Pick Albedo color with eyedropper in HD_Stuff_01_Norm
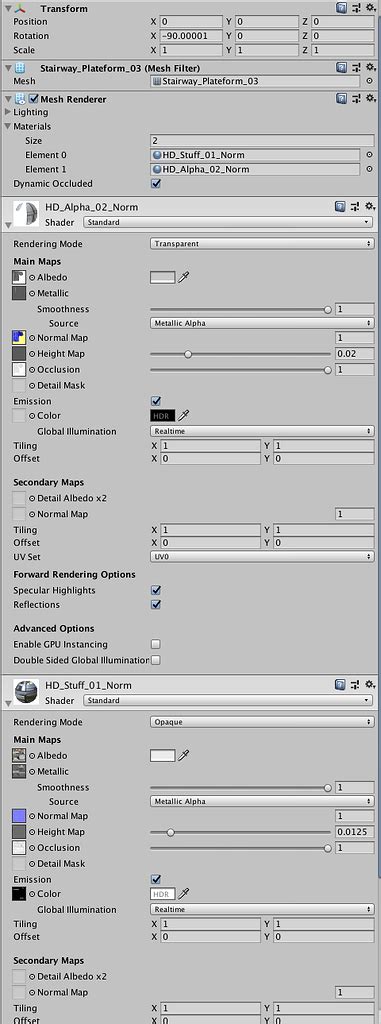The width and height of the screenshot is (381, 1024). coord(184,756)
